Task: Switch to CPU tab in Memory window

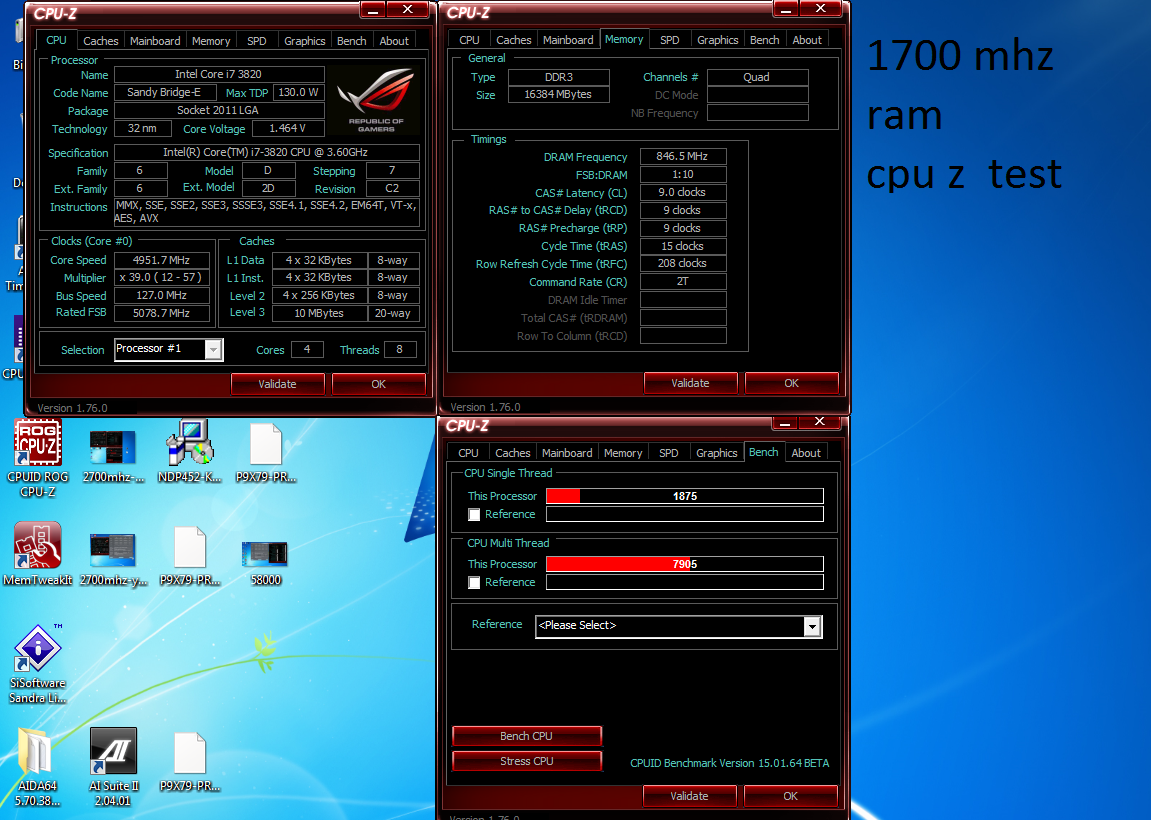Action: point(469,40)
